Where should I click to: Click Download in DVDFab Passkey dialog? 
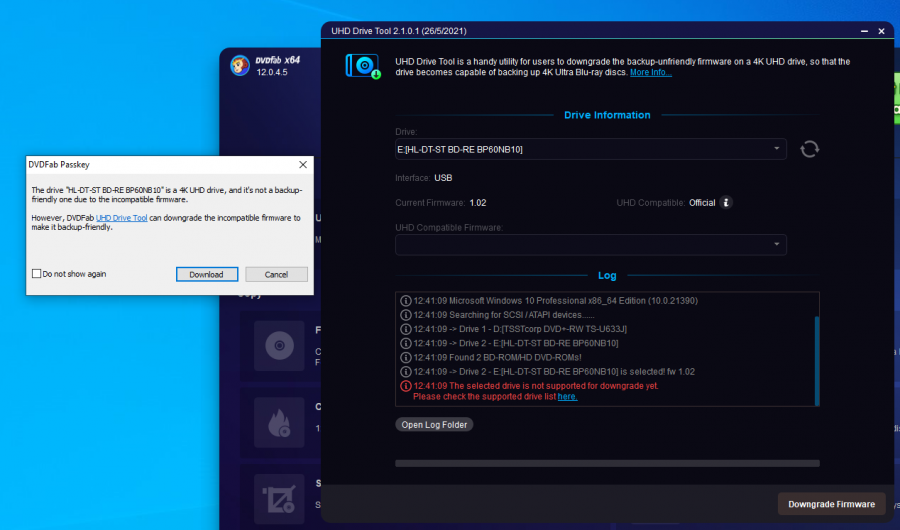click(207, 274)
